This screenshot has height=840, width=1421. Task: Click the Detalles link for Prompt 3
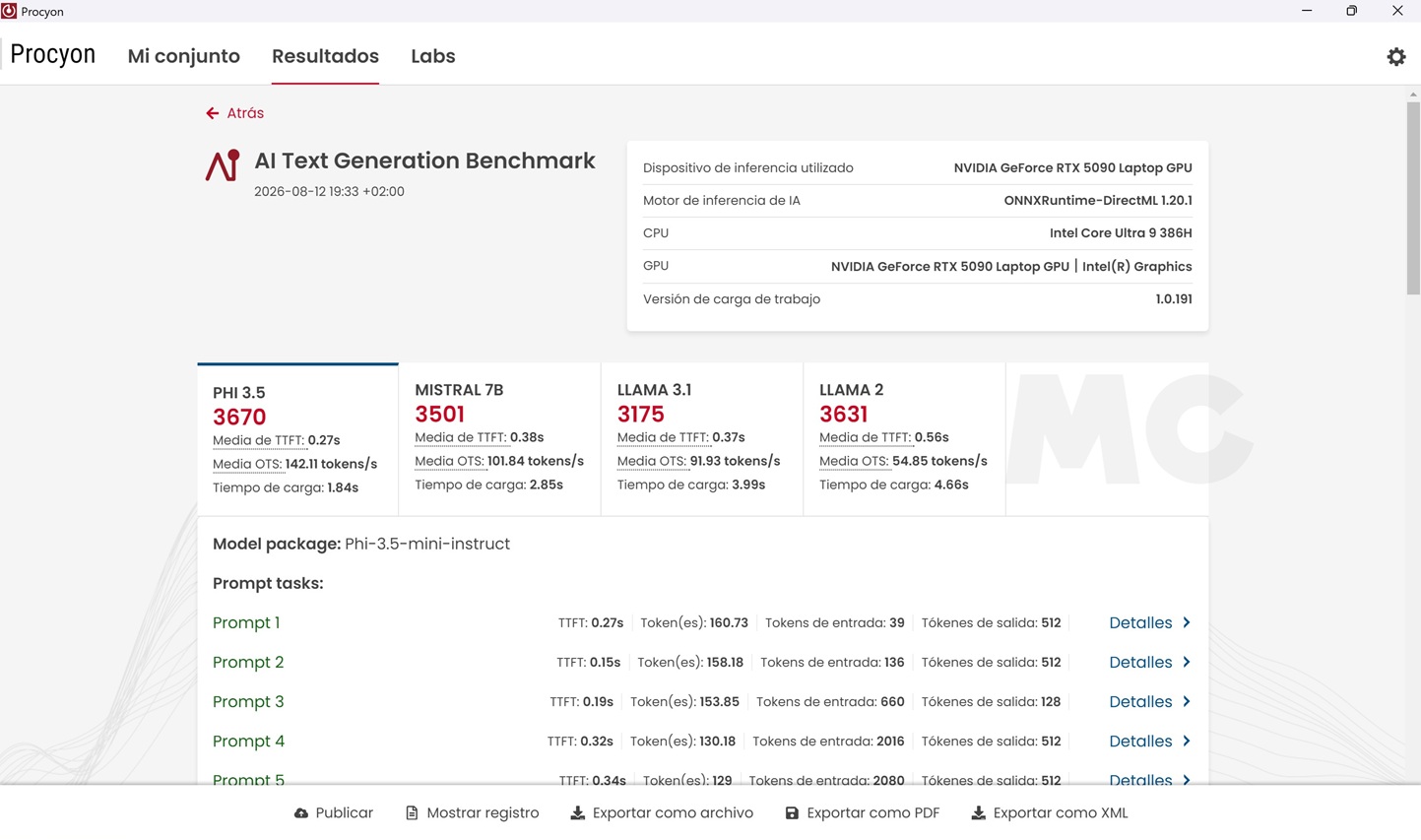click(1140, 701)
